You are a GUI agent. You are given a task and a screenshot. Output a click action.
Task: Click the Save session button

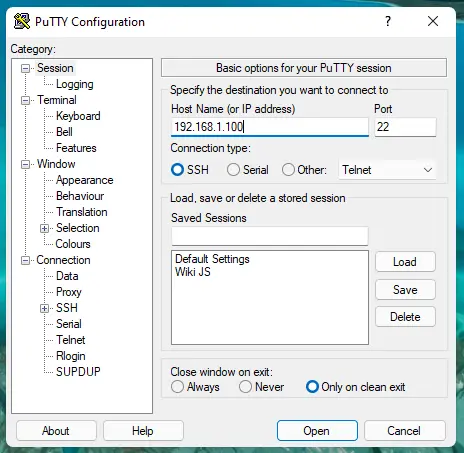405,290
